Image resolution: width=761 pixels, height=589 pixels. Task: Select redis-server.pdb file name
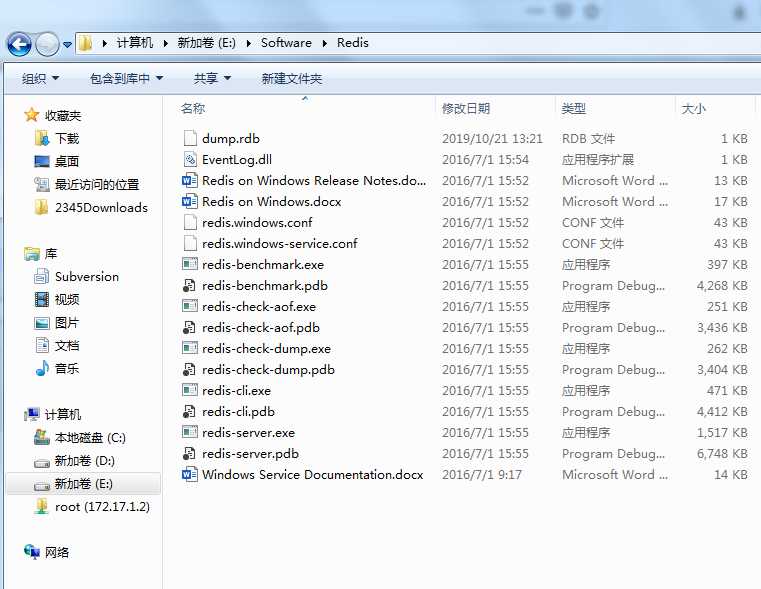pyautogui.click(x=250, y=454)
